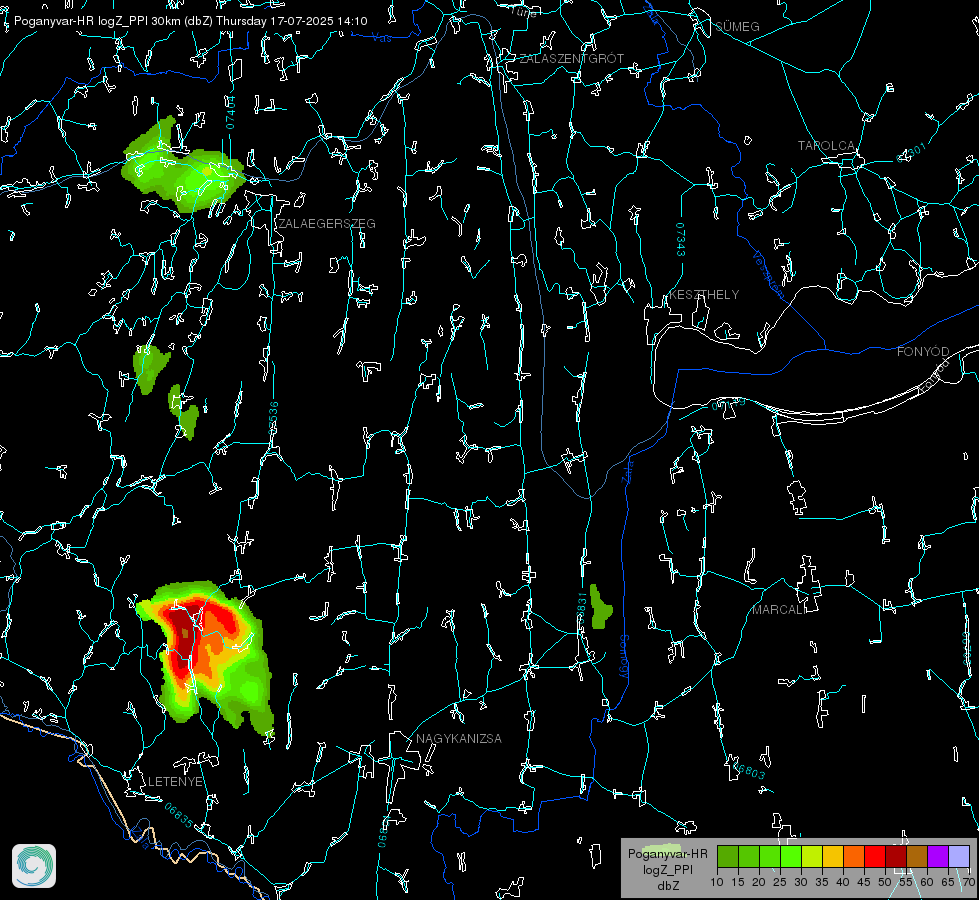The height and width of the screenshot is (900, 979).
Task: Click the small green echo beside road 06831
Action: tap(600, 606)
